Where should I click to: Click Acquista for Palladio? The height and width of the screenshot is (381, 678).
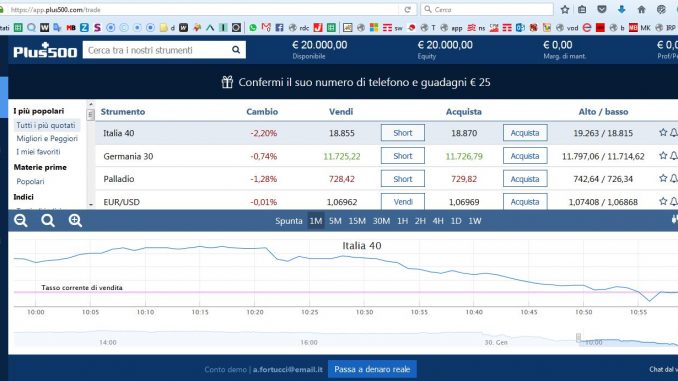(525, 179)
